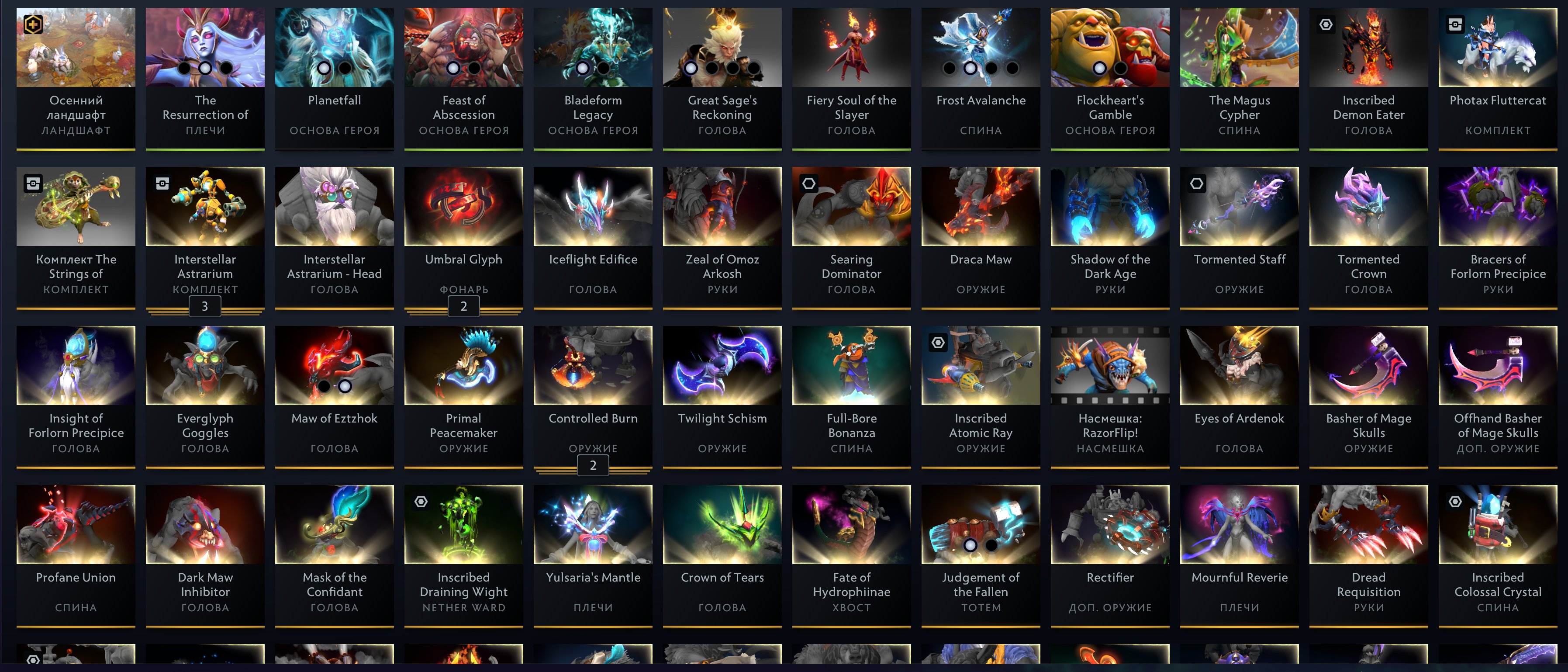Select the Mournful Reverie item image
The height and width of the screenshot is (672, 1568).
pyautogui.click(x=1239, y=524)
